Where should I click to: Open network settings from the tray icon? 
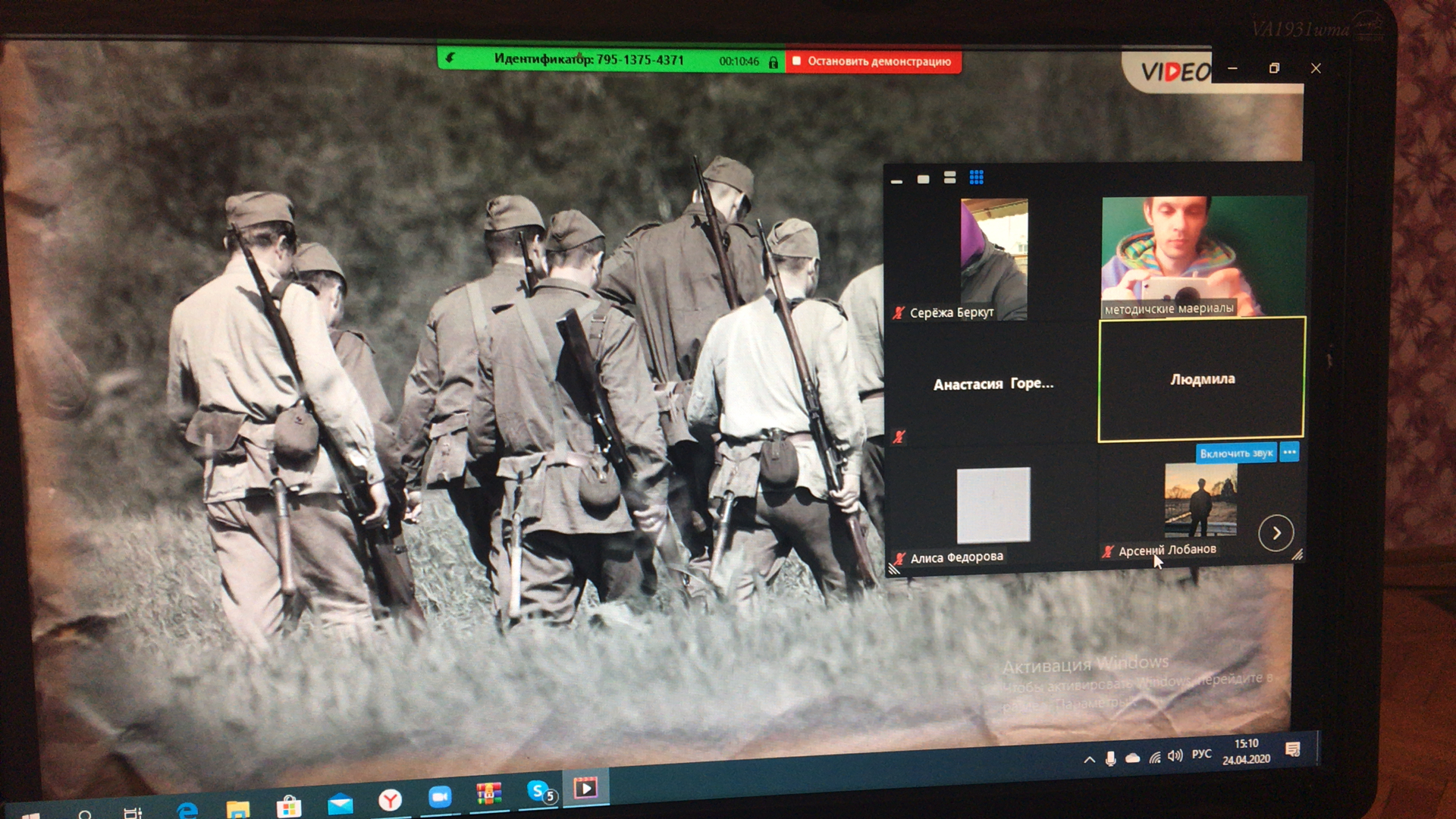1154,757
